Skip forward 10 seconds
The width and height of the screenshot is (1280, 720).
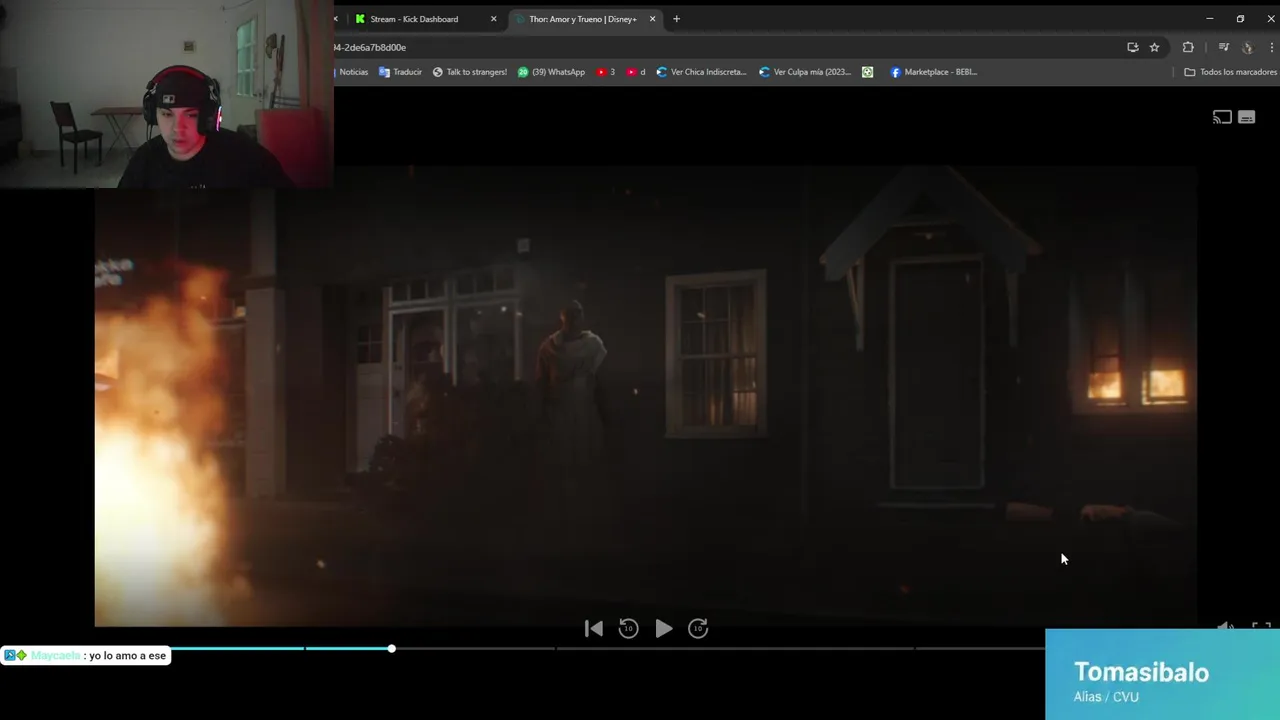(x=698, y=628)
